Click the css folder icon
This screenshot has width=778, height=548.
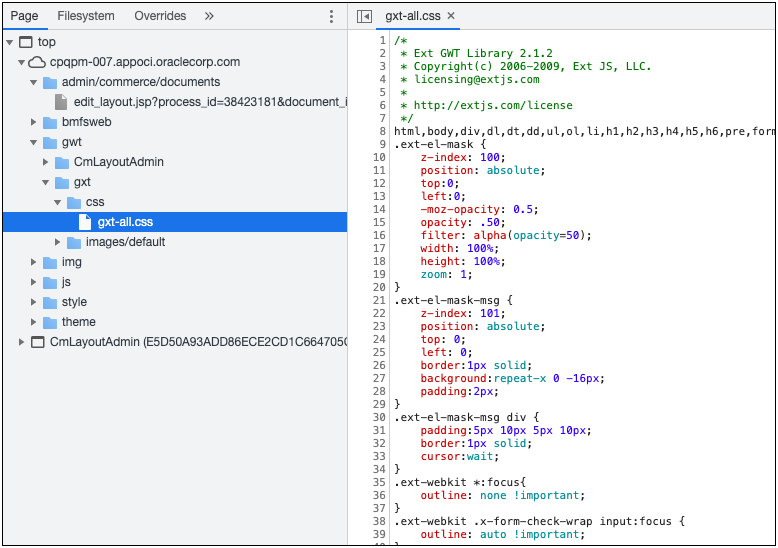point(74,203)
